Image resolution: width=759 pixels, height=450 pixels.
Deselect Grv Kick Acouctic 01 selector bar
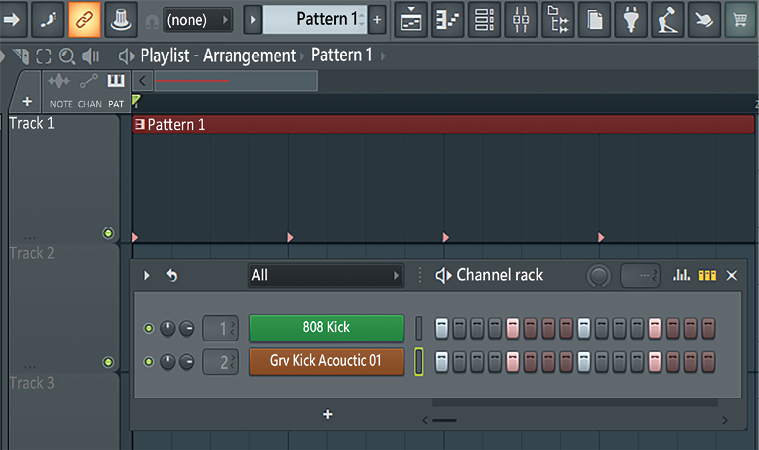pyautogui.click(x=419, y=361)
